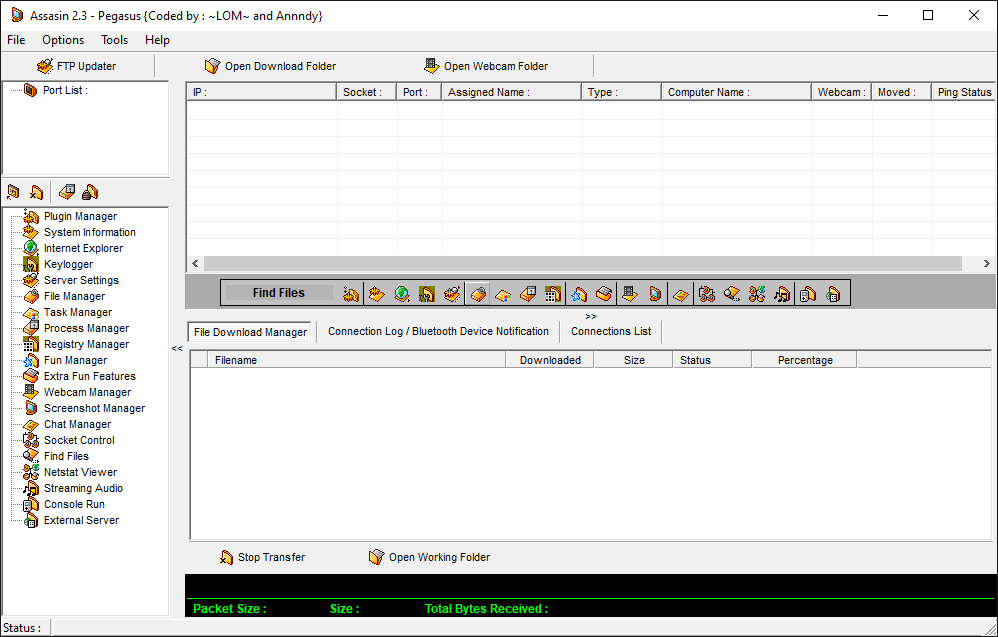Open the Tools menu
Screen dimensions: 998x637
[x=114, y=40]
